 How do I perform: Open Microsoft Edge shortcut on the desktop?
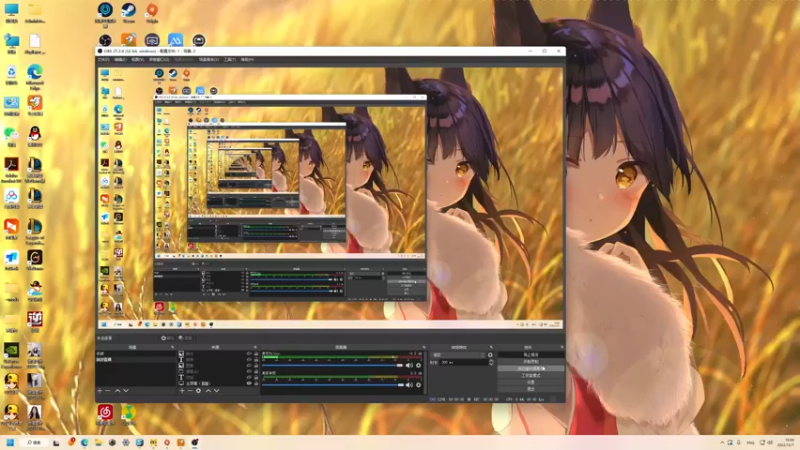coord(35,77)
